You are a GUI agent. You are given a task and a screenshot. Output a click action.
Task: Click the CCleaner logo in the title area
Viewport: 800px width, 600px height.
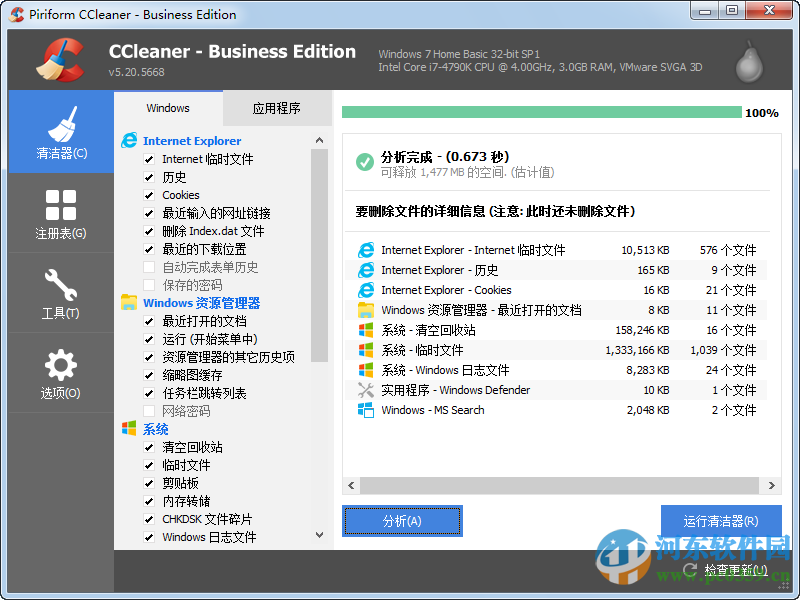point(58,58)
